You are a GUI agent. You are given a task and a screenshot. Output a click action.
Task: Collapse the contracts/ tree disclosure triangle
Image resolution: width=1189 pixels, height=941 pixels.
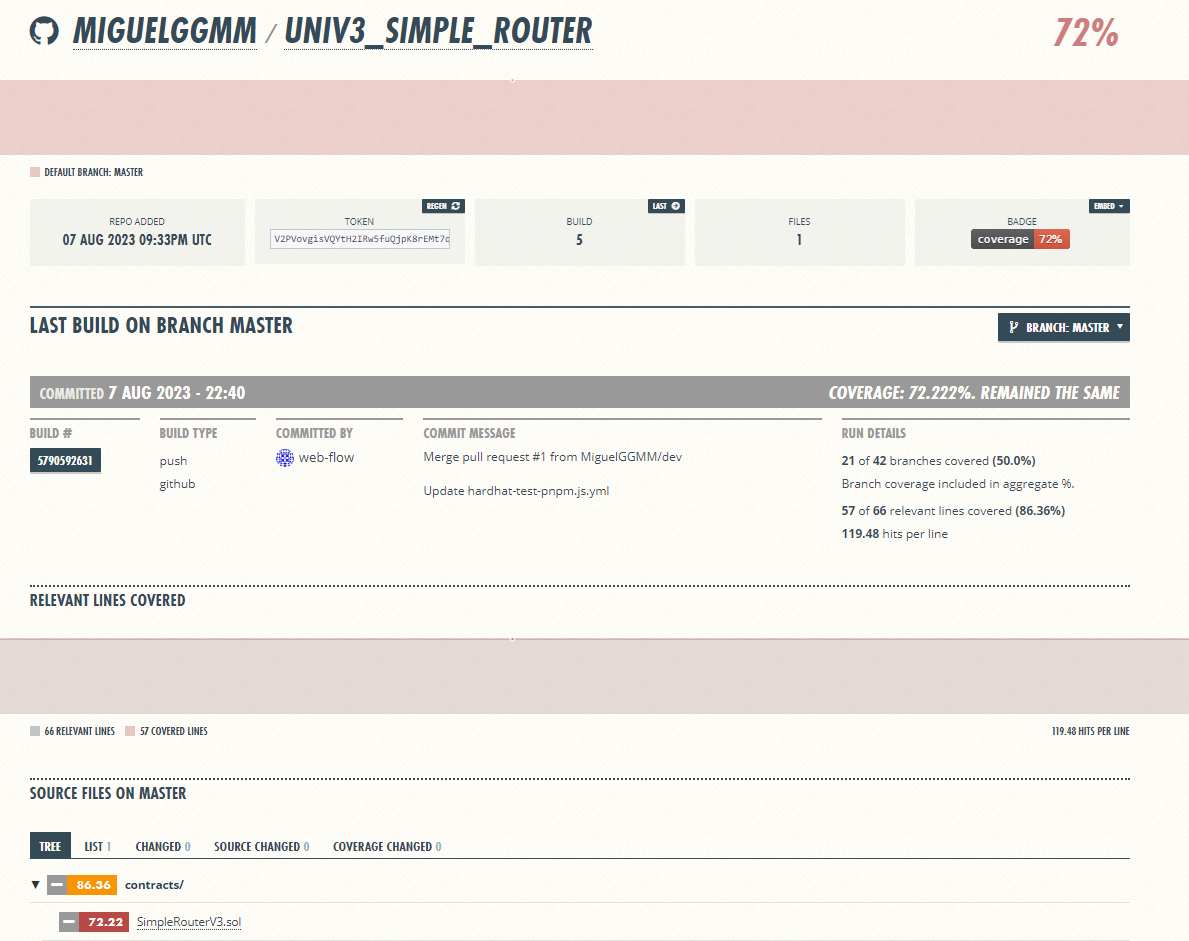[36, 885]
